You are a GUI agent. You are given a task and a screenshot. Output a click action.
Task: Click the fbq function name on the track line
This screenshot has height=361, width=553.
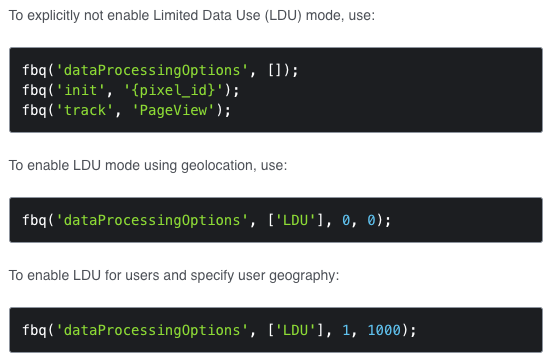pyautogui.click(x=34, y=110)
